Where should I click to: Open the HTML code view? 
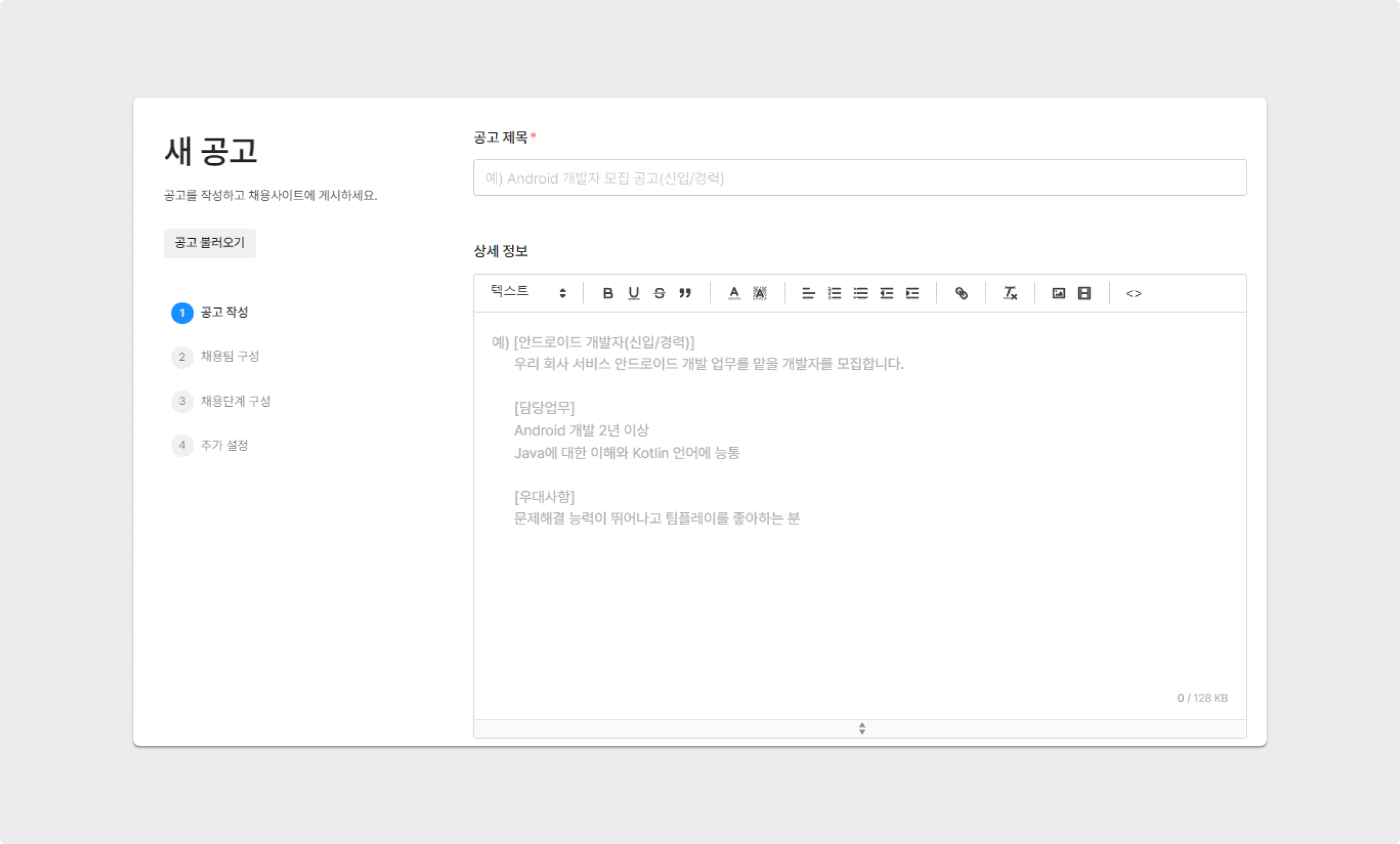[x=1134, y=293]
